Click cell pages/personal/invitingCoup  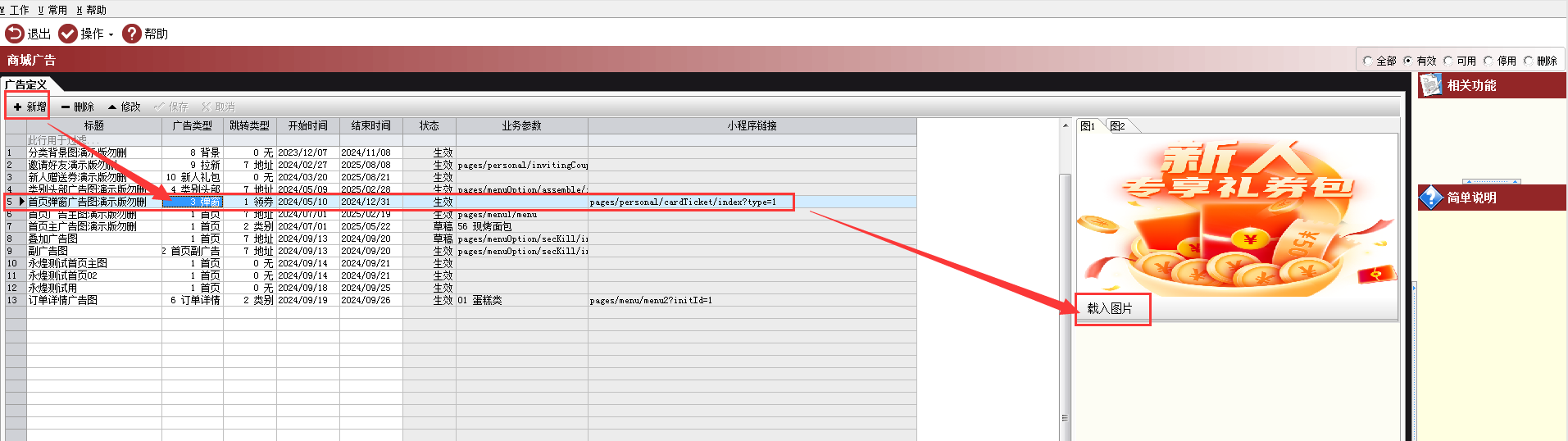click(522, 165)
